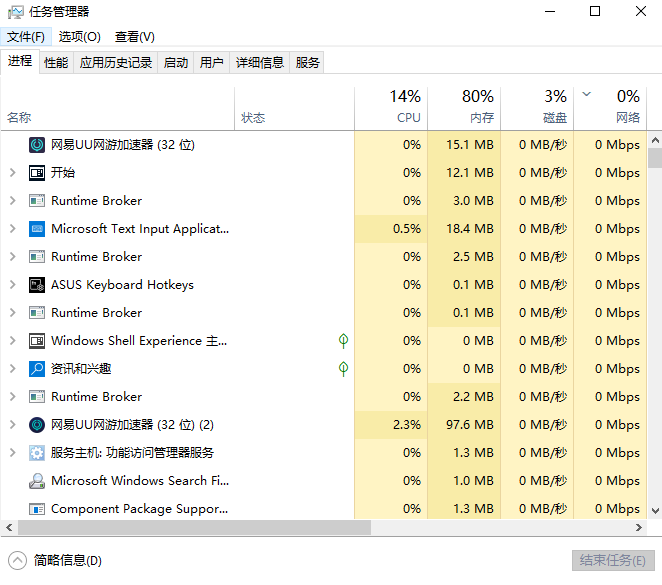Switch to the 服务 tab
The width and height of the screenshot is (662, 585).
coord(307,63)
